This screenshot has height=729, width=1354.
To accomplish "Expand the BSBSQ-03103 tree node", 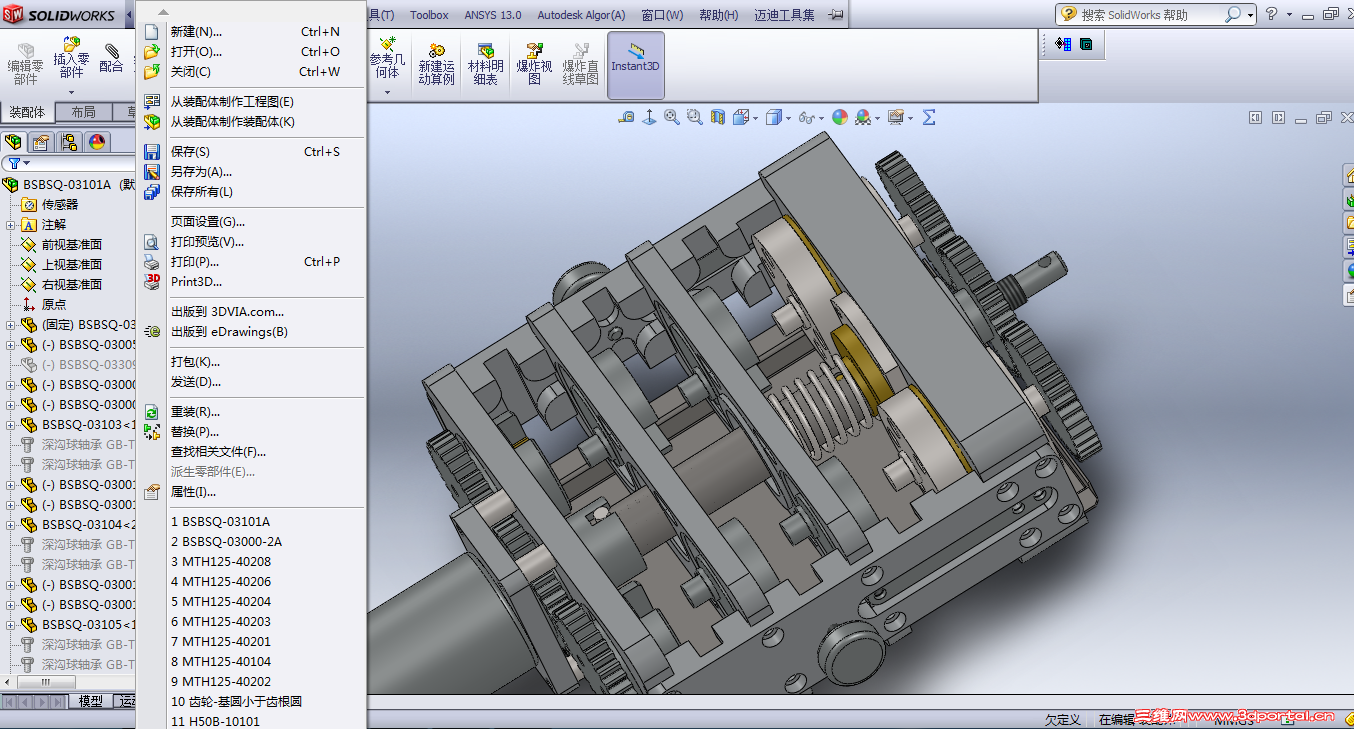I will point(11,425).
